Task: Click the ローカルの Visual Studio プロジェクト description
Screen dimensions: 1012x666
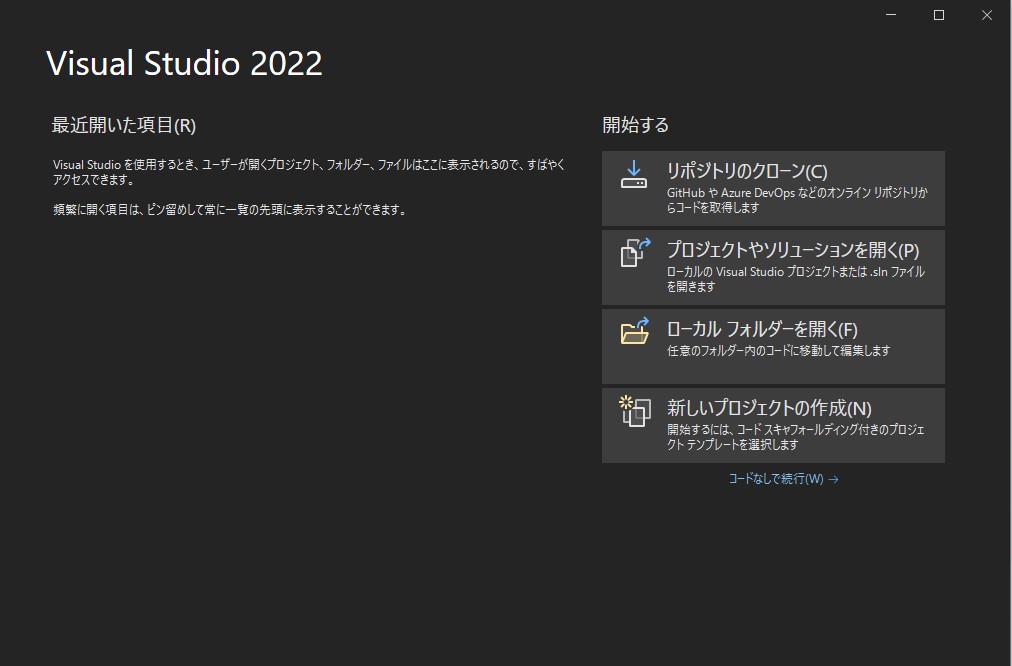Action: click(796, 279)
